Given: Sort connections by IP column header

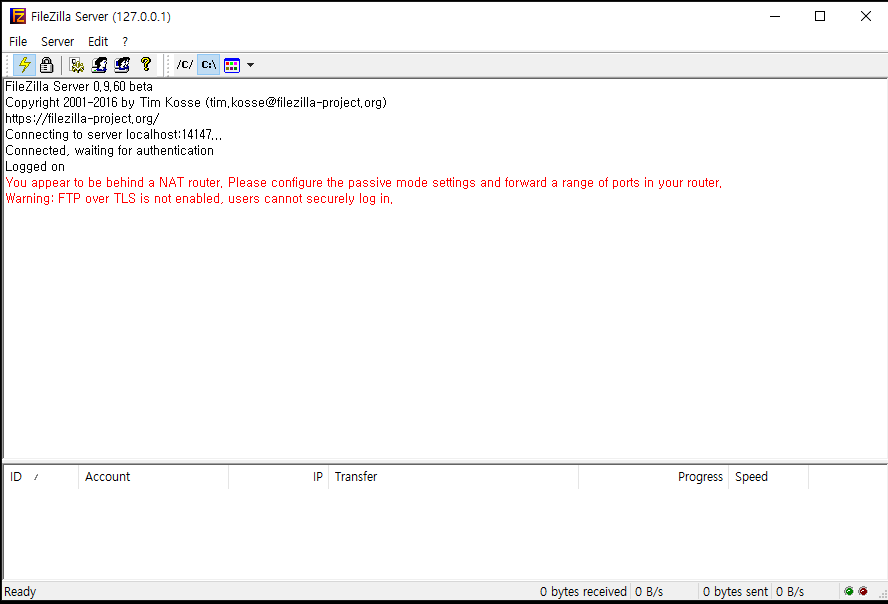Looking at the screenshot, I should (x=279, y=477).
